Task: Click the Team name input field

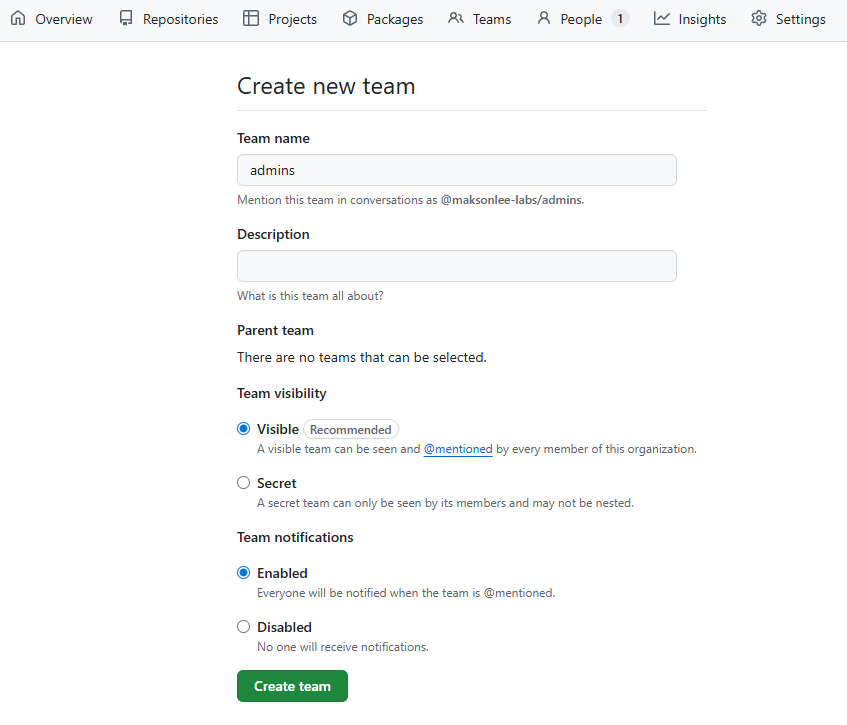Action: pos(456,170)
